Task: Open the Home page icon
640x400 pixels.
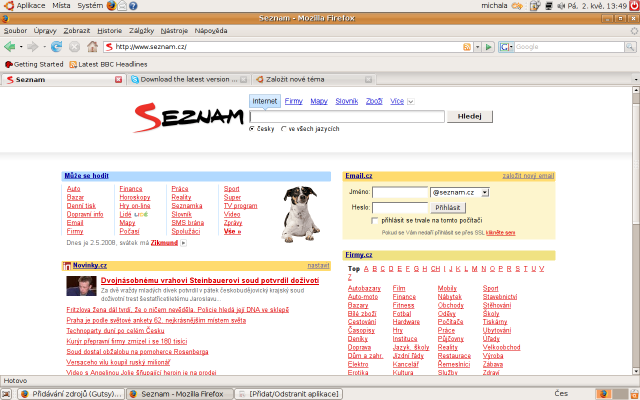Action: [92, 47]
